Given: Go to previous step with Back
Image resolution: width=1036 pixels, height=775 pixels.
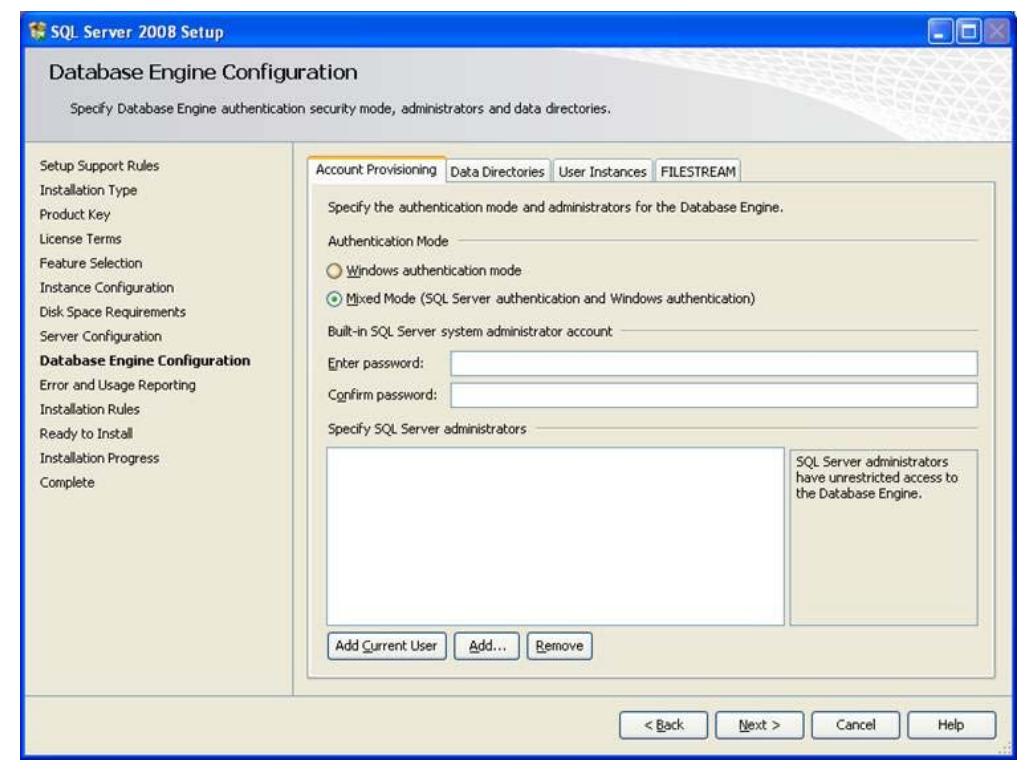Looking at the screenshot, I should [x=663, y=725].
